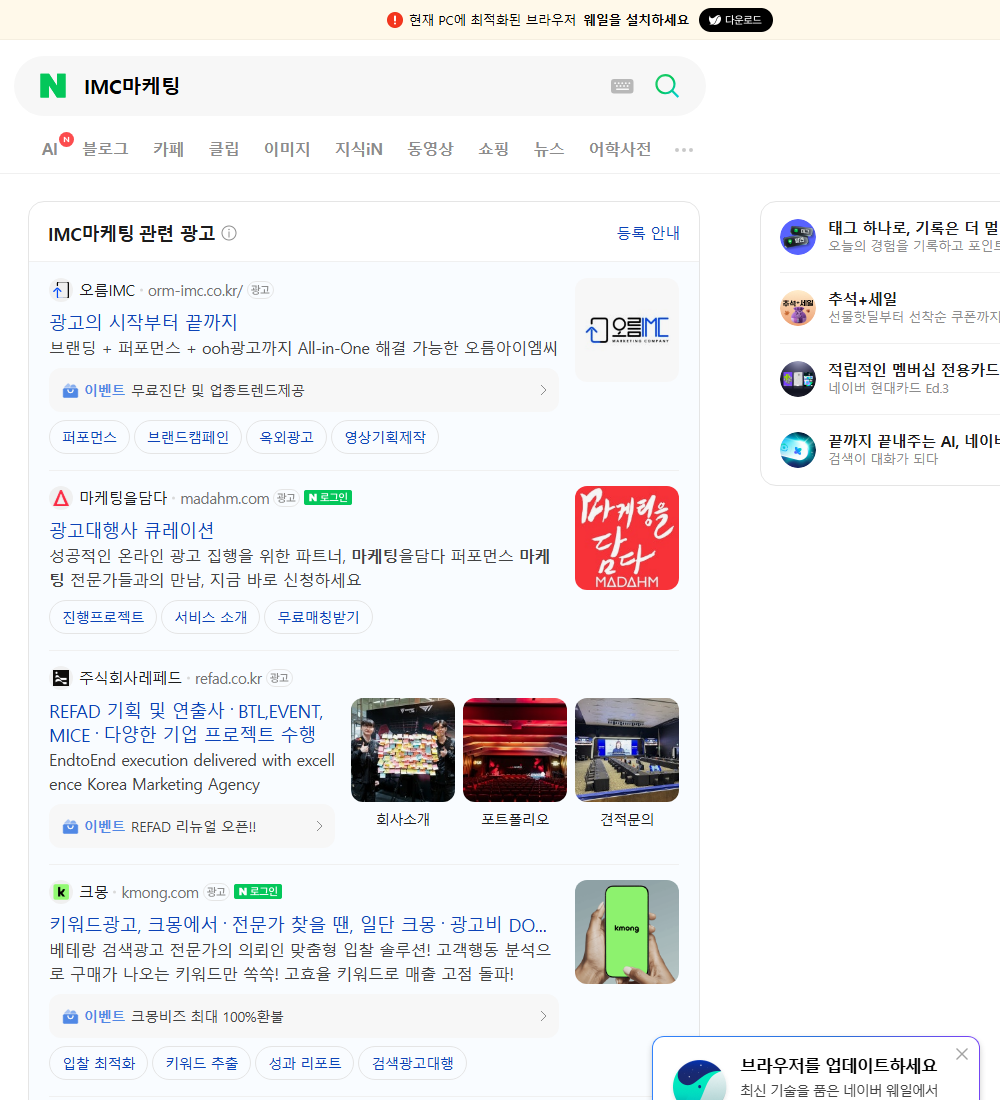Click the 성과 리포트 chip
Image resolution: width=1000 pixels, height=1100 pixels.
[x=305, y=1064]
